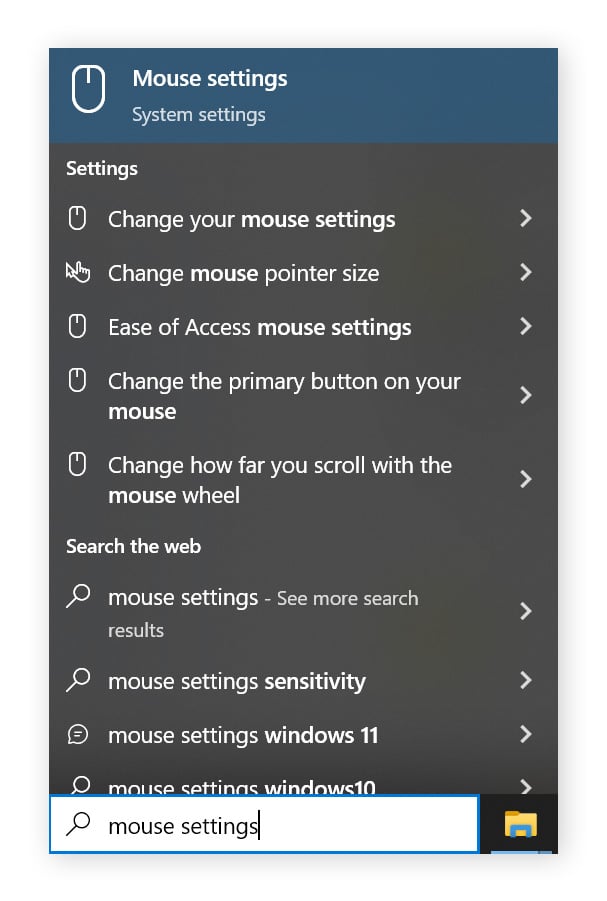Click the mouse icon beside scroll wheel option
The height and width of the screenshot is (901, 607).
point(77,465)
